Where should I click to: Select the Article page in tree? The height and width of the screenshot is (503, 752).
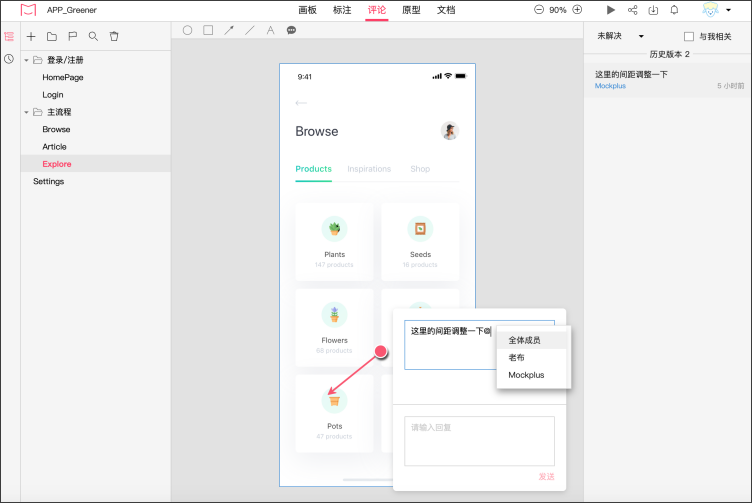tap(54, 146)
